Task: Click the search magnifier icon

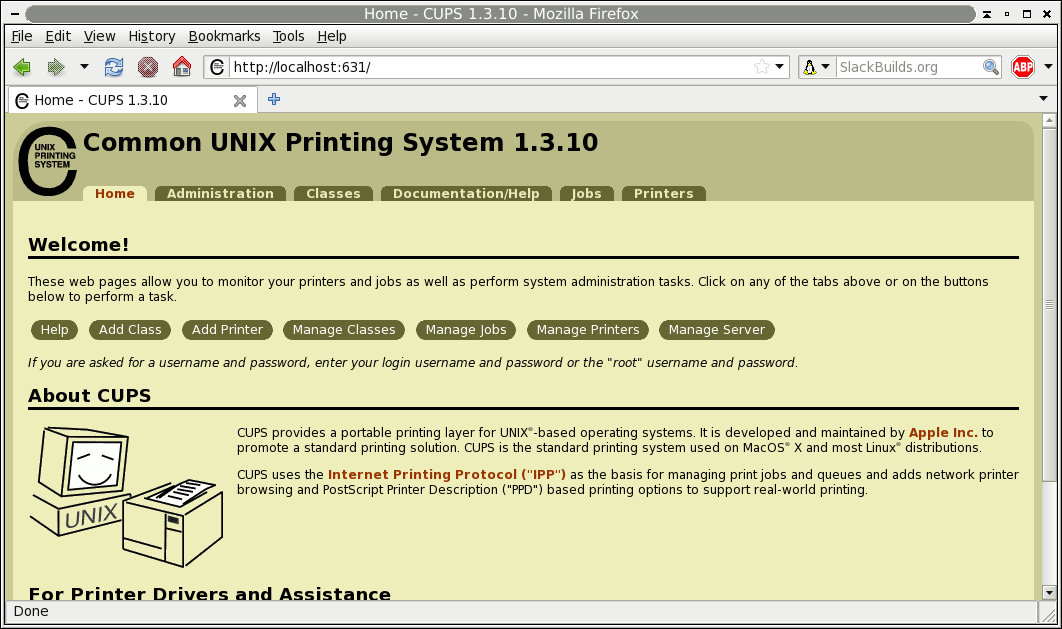Action: coord(991,67)
